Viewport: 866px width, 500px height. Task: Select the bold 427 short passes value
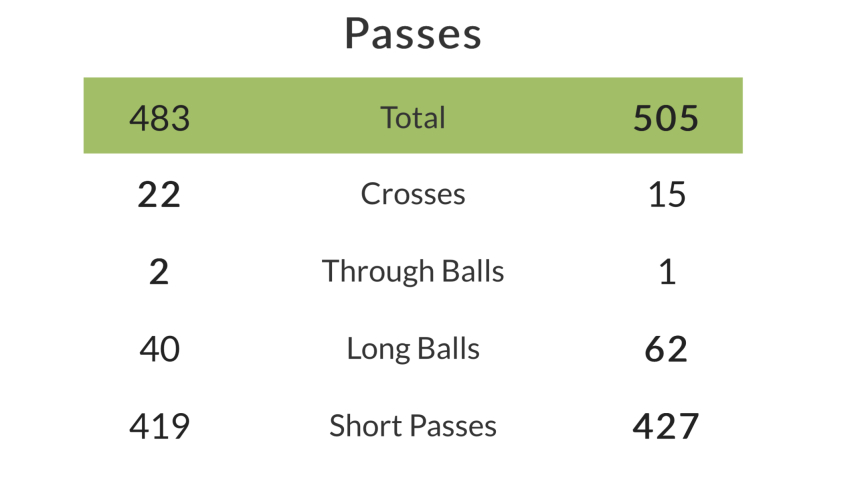point(666,426)
